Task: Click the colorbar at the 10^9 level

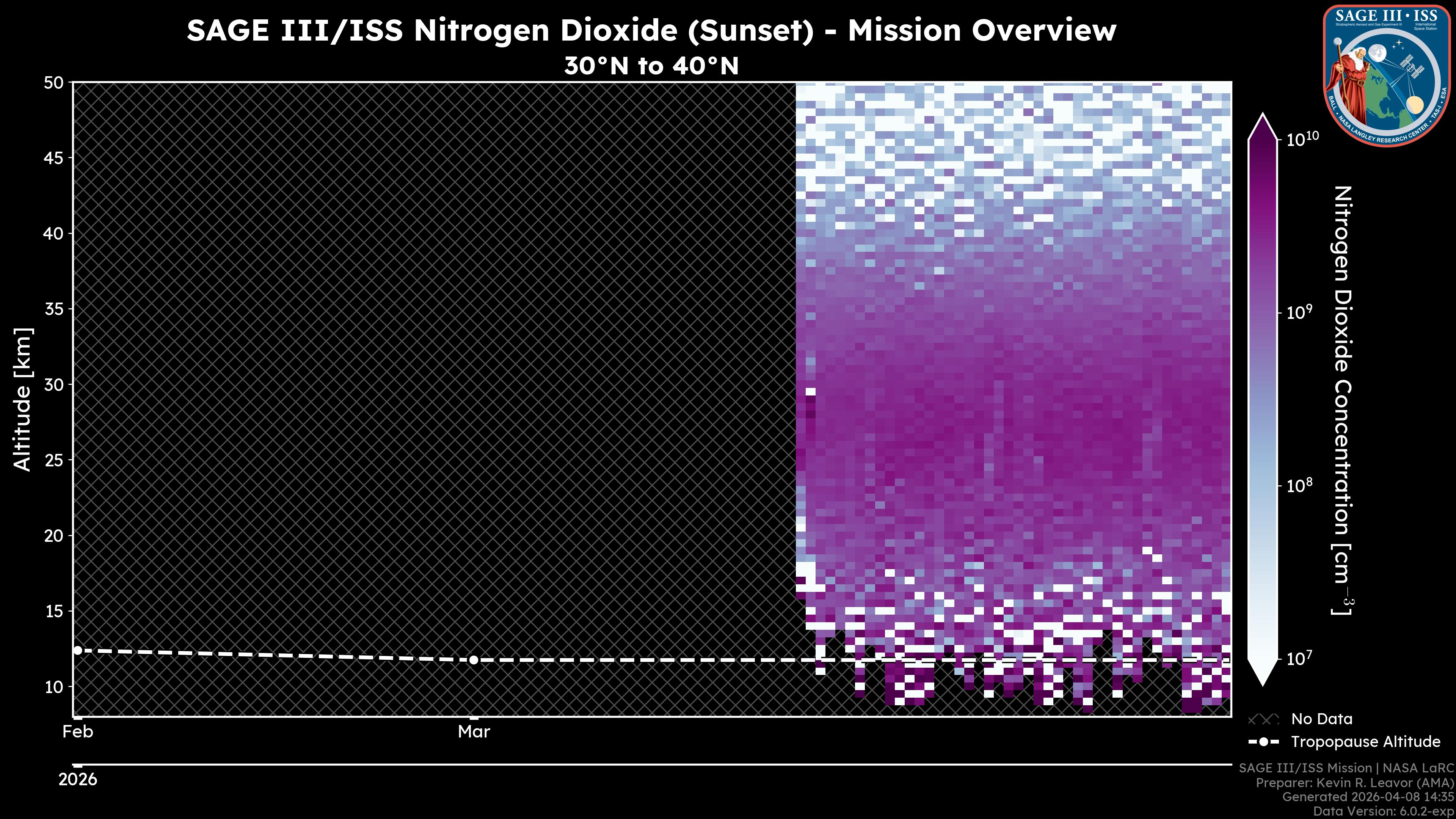Action: pyautogui.click(x=1263, y=312)
